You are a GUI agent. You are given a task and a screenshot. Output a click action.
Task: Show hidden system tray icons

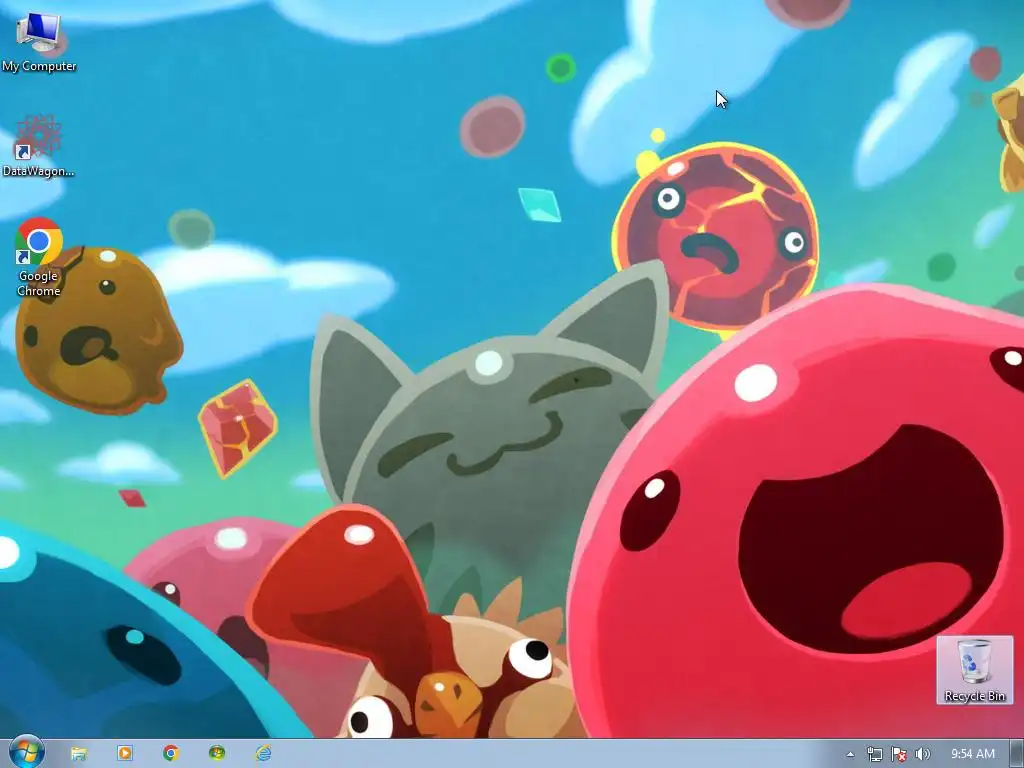point(850,754)
